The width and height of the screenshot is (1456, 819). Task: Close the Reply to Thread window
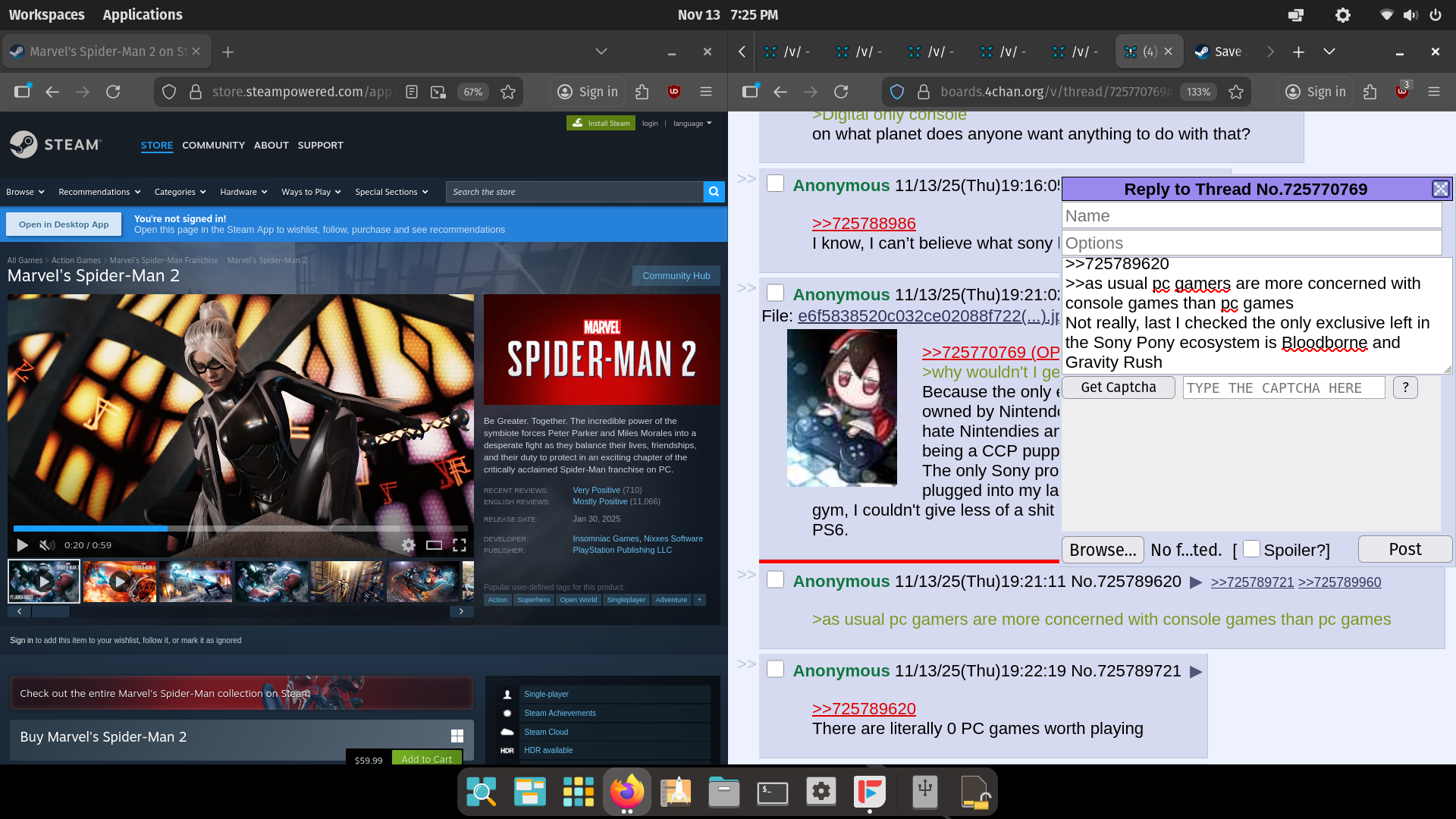click(x=1440, y=189)
